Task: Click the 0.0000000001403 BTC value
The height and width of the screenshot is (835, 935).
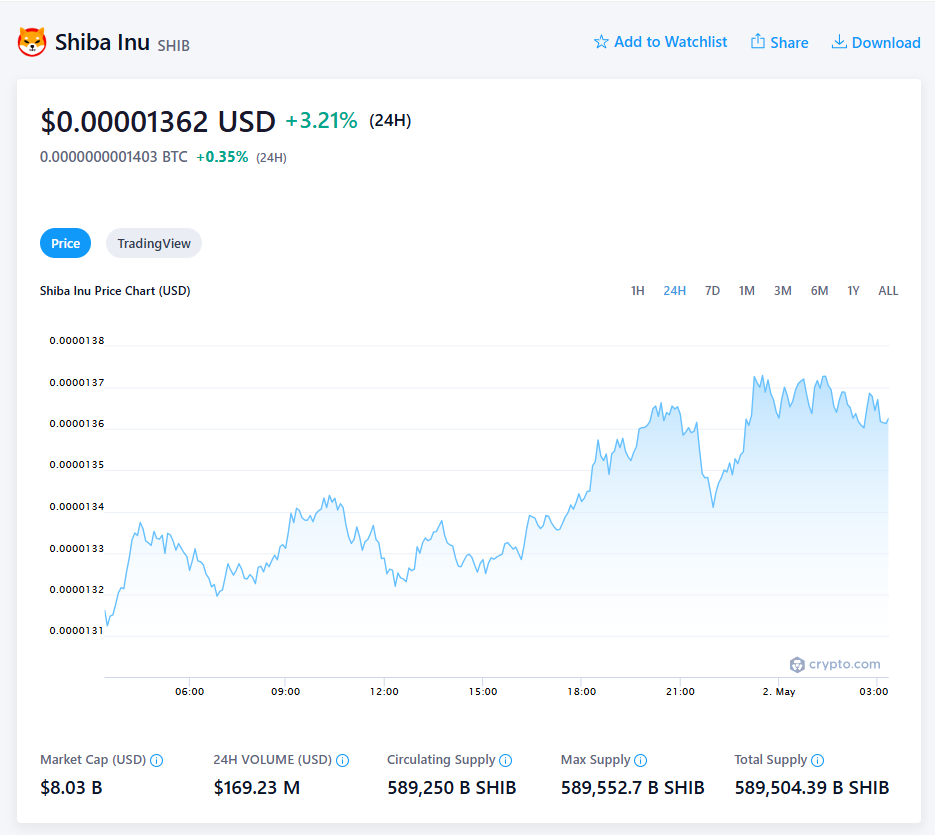Action: (x=113, y=157)
